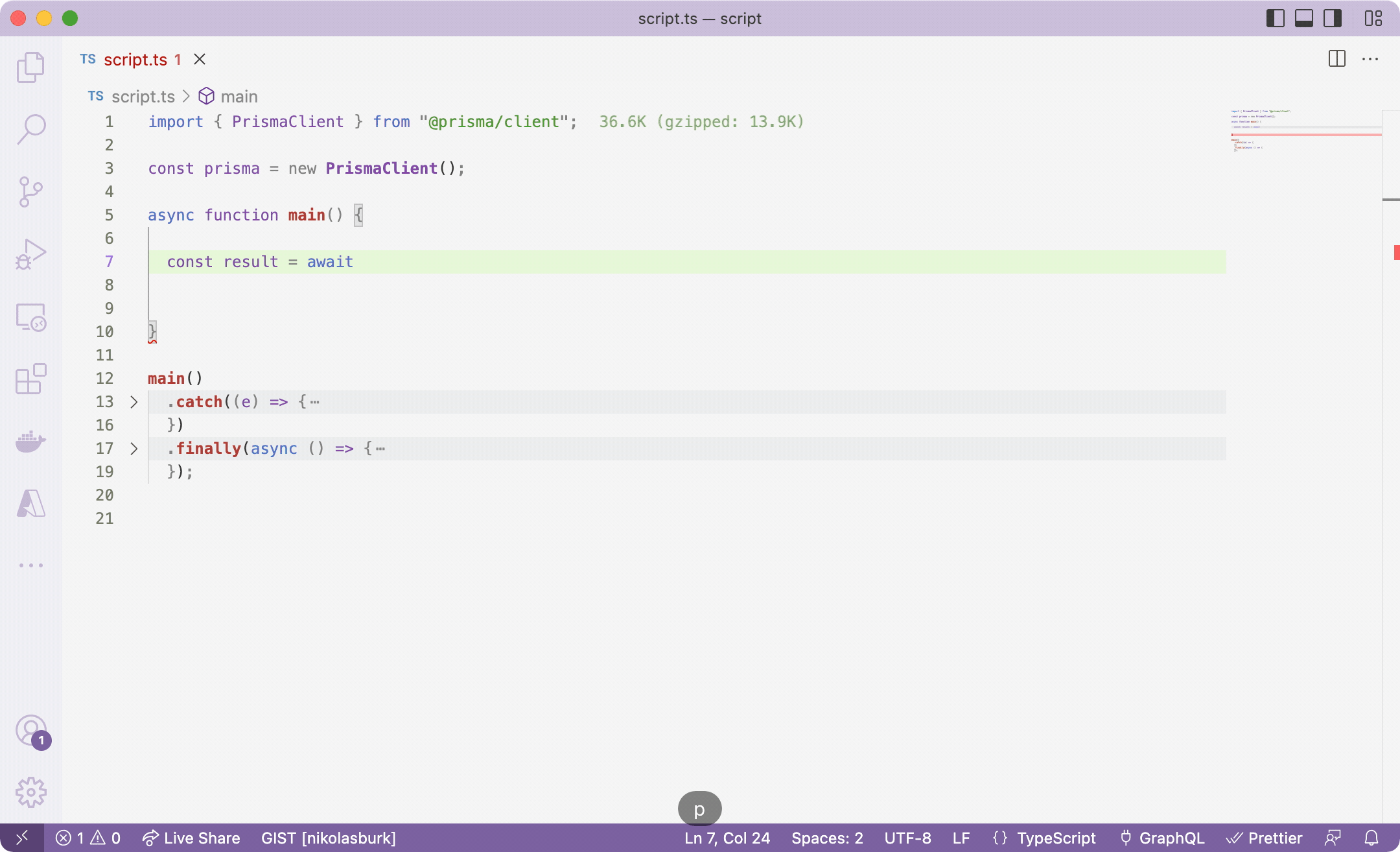The height and width of the screenshot is (852, 1400).
Task: Open TypeScript language mode selector
Action: pyautogui.click(x=1055, y=838)
